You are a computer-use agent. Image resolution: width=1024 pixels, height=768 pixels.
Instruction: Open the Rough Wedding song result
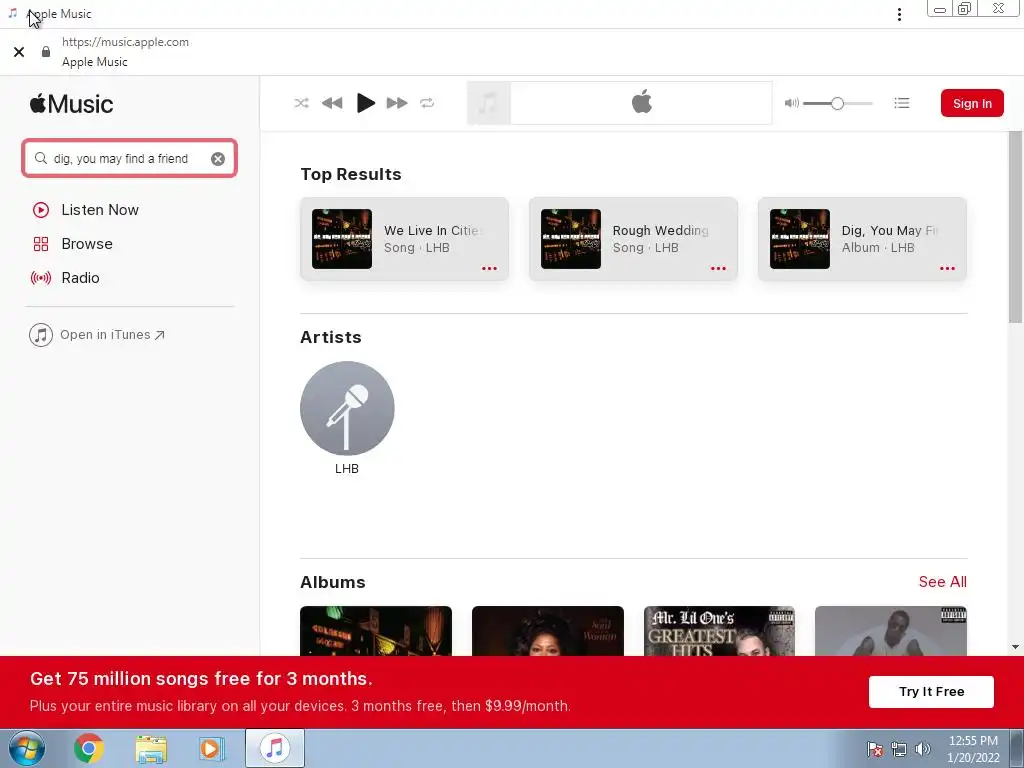[633, 239]
